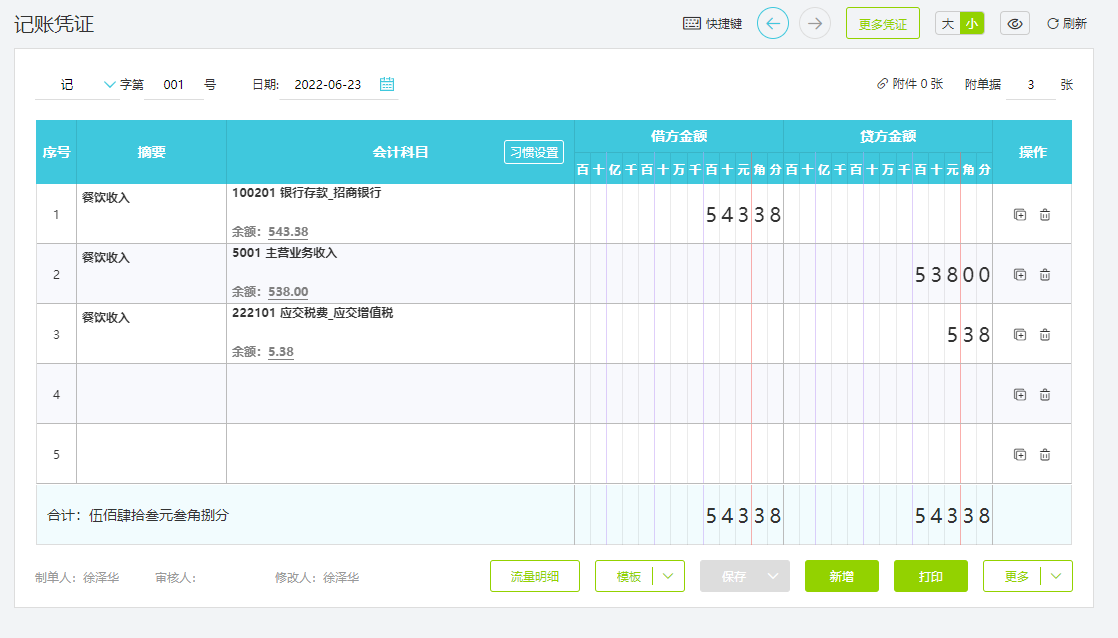Click the 附单据 count input field
The width and height of the screenshot is (1118, 638).
(1030, 85)
